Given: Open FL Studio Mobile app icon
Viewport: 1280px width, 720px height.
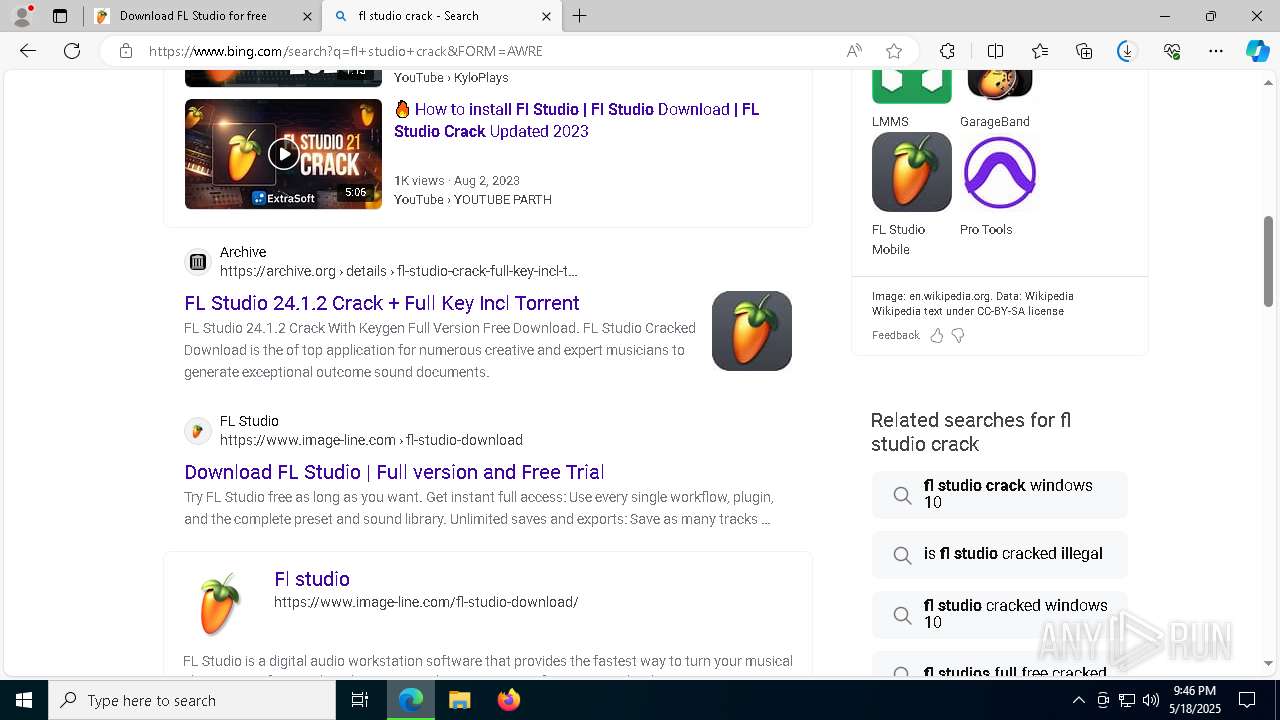Looking at the screenshot, I should point(911,172).
